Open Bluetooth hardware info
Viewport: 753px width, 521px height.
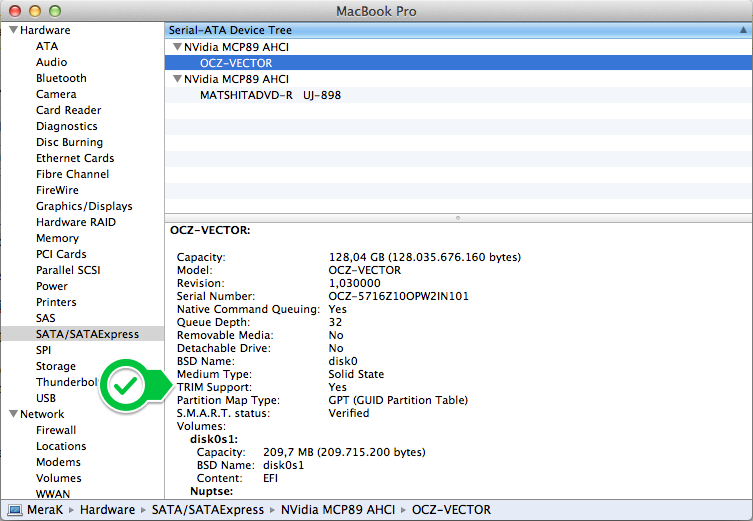click(x=61, y=78)
